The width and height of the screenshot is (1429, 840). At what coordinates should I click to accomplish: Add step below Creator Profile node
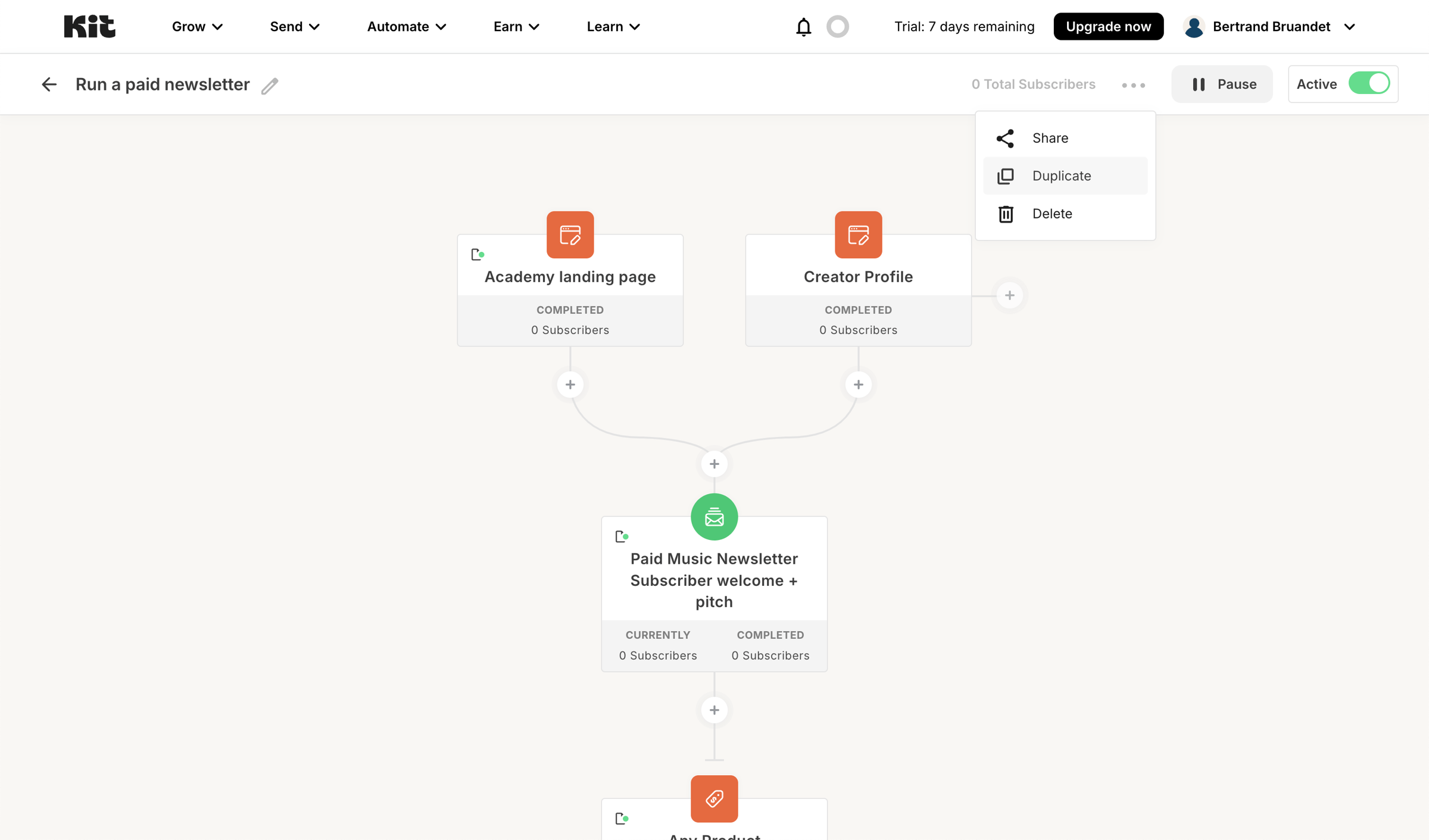(858, 385)
